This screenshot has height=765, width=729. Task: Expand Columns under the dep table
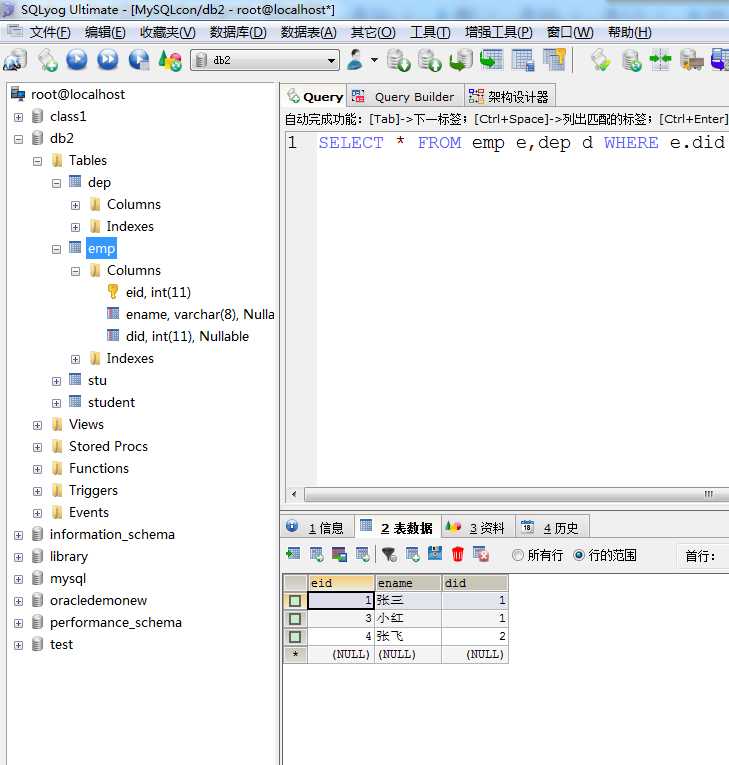tap(76, 205)
